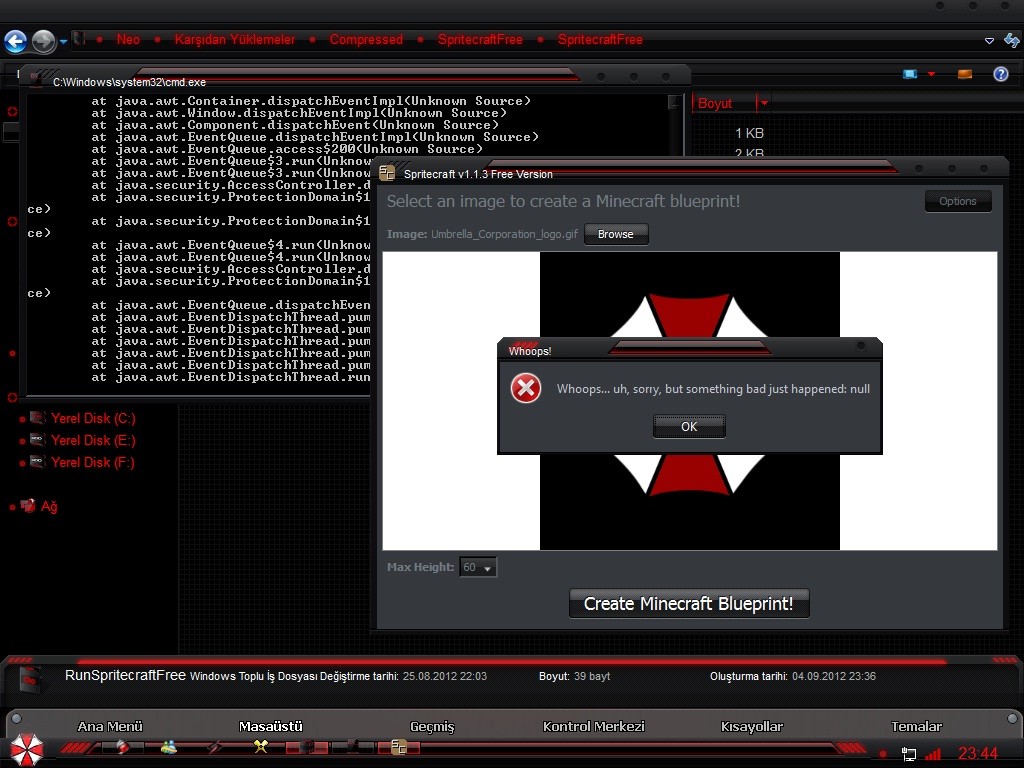1024x768 pixels.
Task: Click the RunSpritecraftFree file icon in details pane
Action: point(29,680)
